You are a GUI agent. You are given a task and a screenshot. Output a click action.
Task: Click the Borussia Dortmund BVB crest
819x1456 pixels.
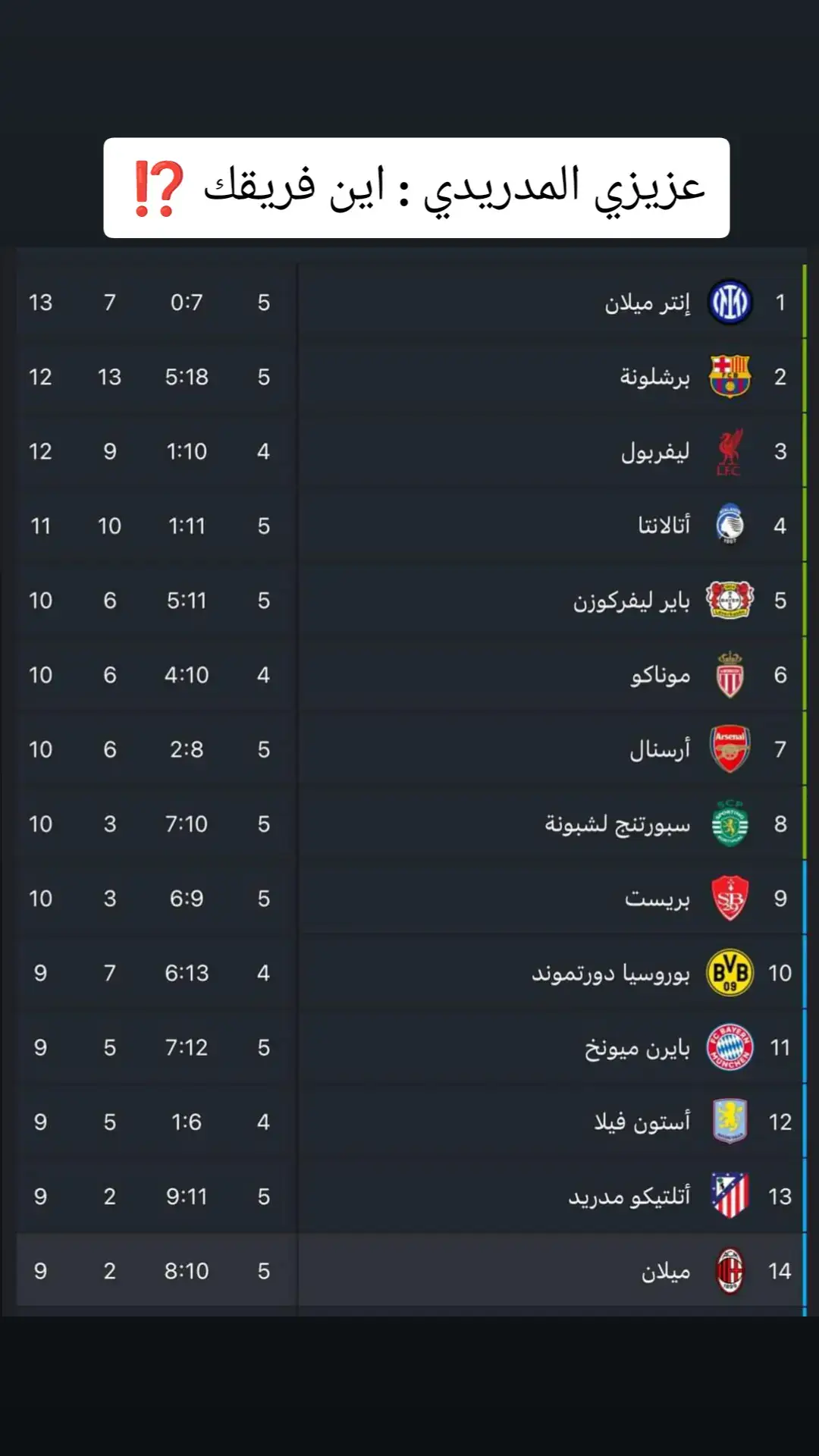point(730,973)
